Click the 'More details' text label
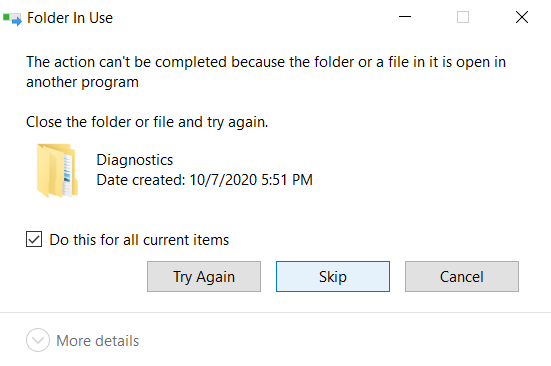The image size is (551, 366). pos(98,341)
